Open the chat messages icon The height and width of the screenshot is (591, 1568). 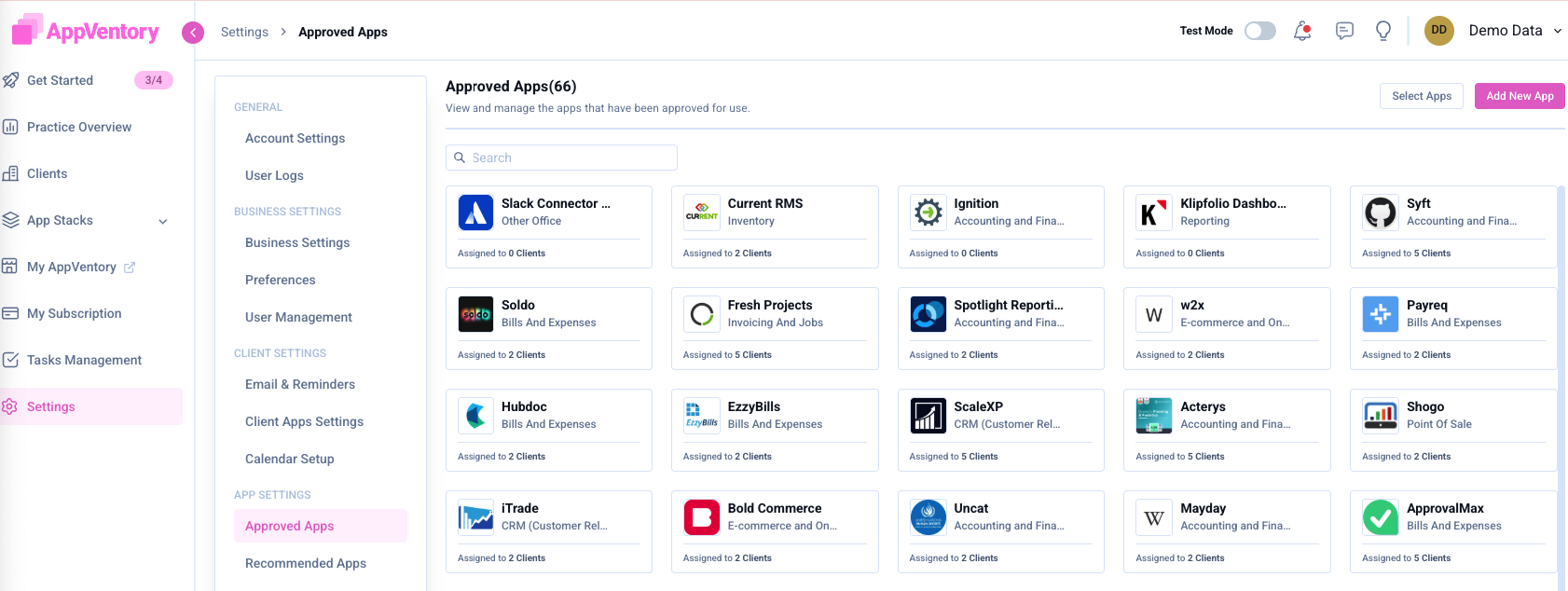(1344, 31)
